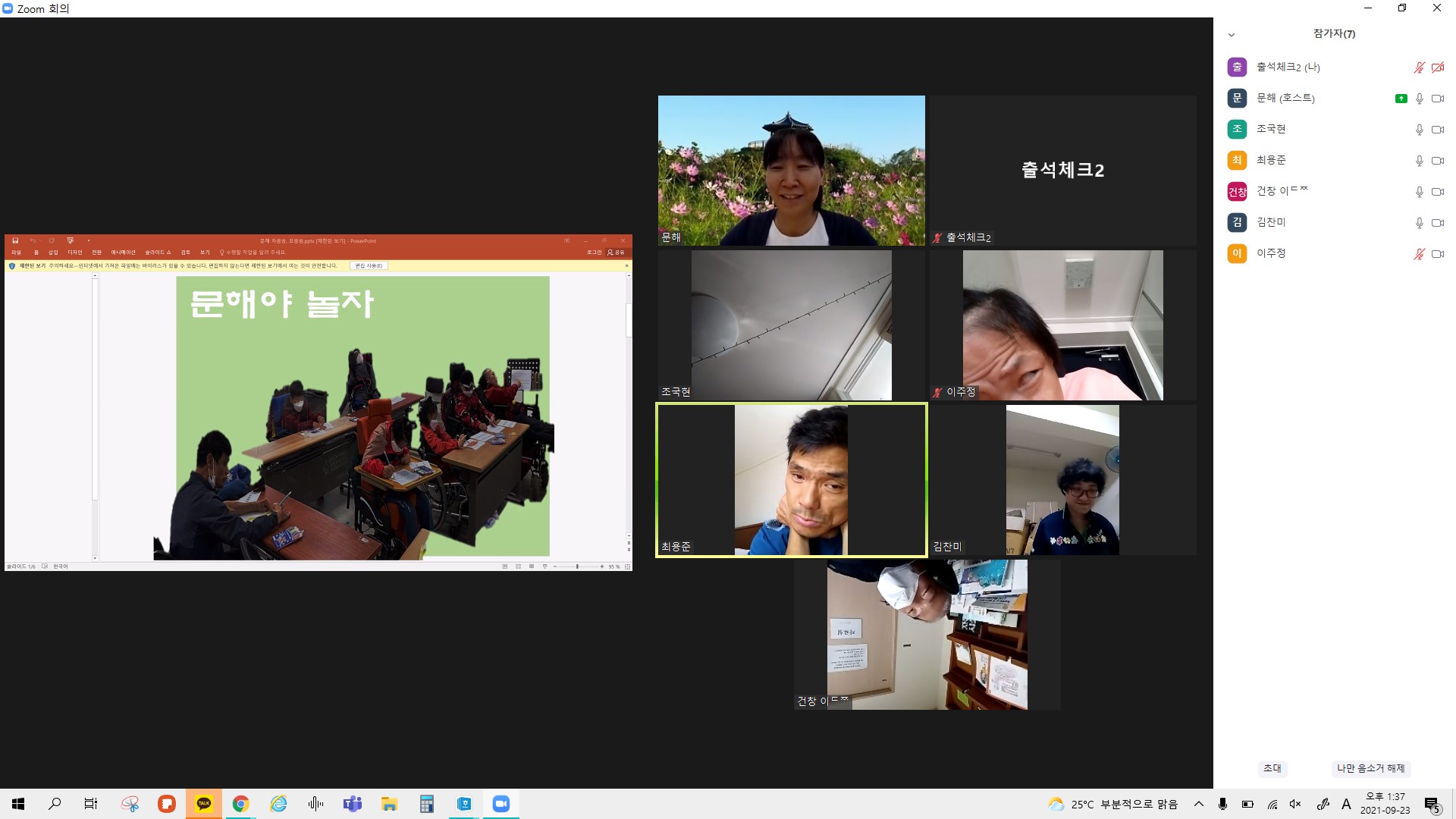The image size is (1456, 819).
Task: Close the protected view yellow message bar
Action: pos(626,265)
